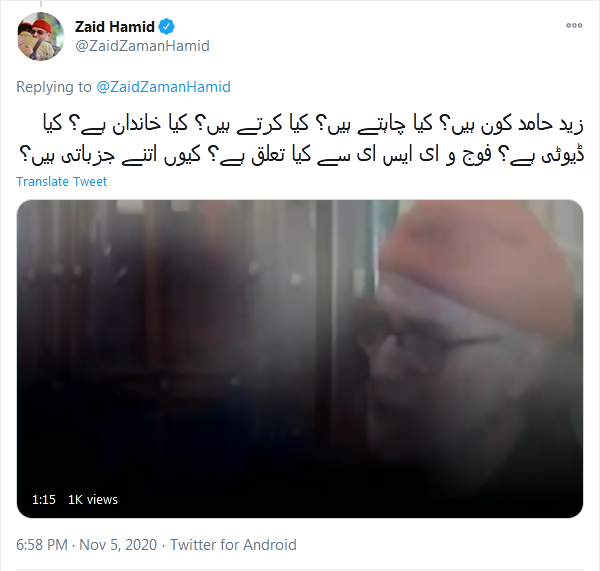Open the Zaid Hamid display name link
Image resolution: width=600 pixels, height=571 pixels.
click(x=114, y=27)
